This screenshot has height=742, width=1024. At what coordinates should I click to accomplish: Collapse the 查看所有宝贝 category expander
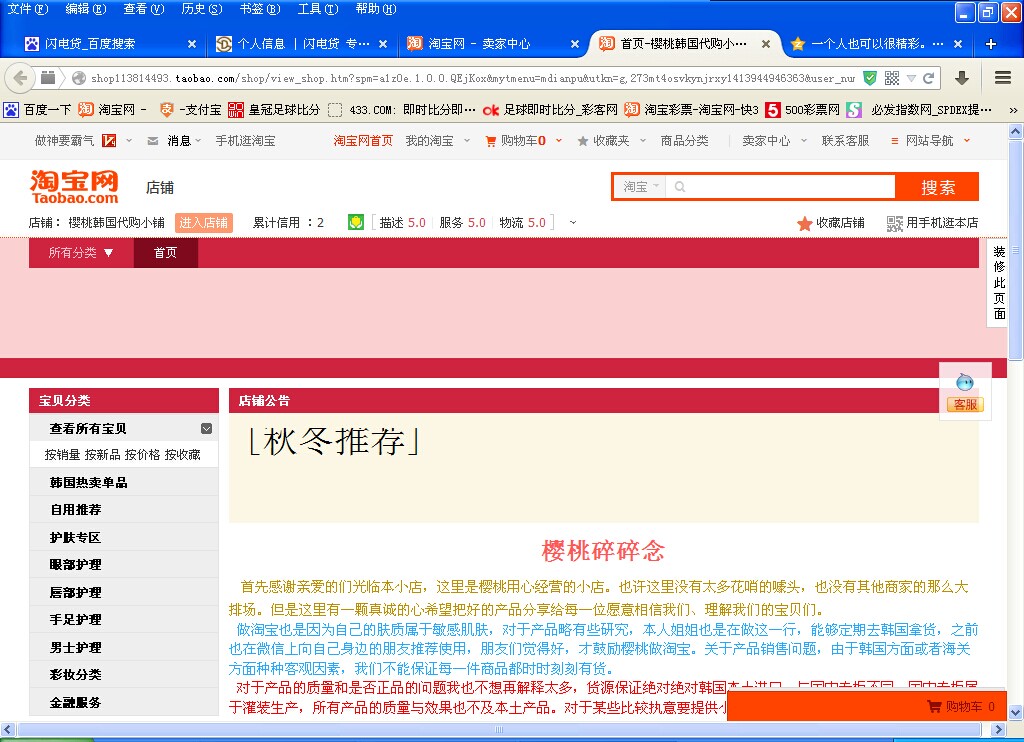click(x=206, y=429)
